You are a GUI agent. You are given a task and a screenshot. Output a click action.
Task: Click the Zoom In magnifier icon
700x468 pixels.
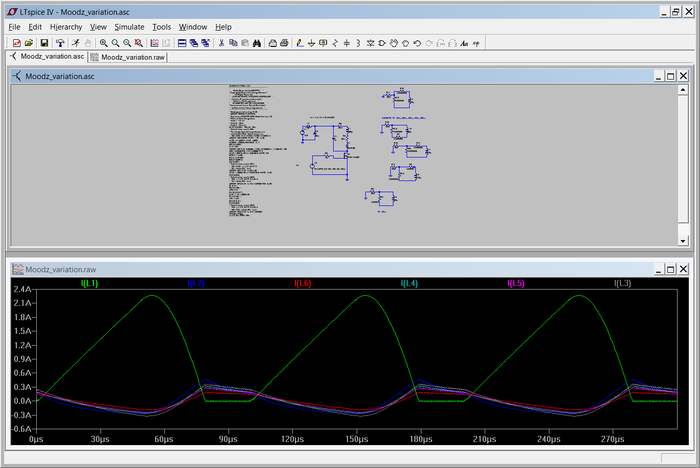pyautogui.click(x=104, y=43)
